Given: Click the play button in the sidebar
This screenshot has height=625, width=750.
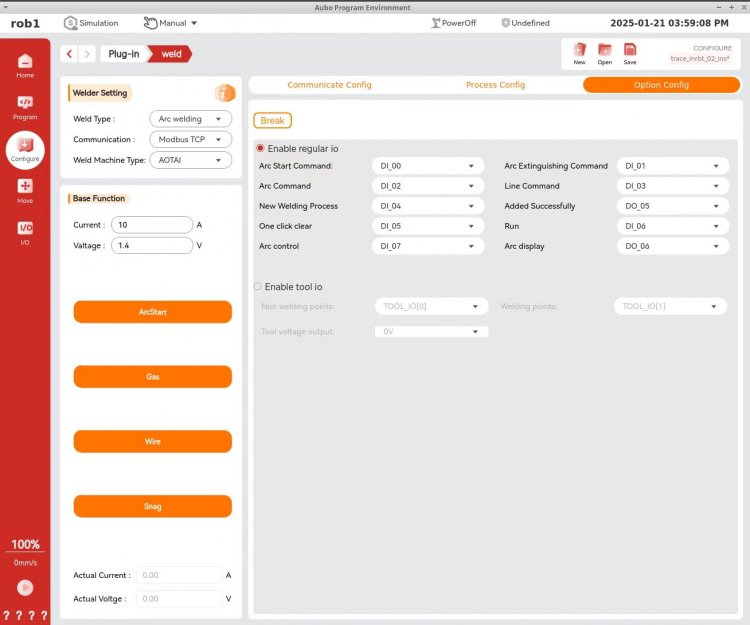Looking at the screenshot, I should click(x=25, y=587).
